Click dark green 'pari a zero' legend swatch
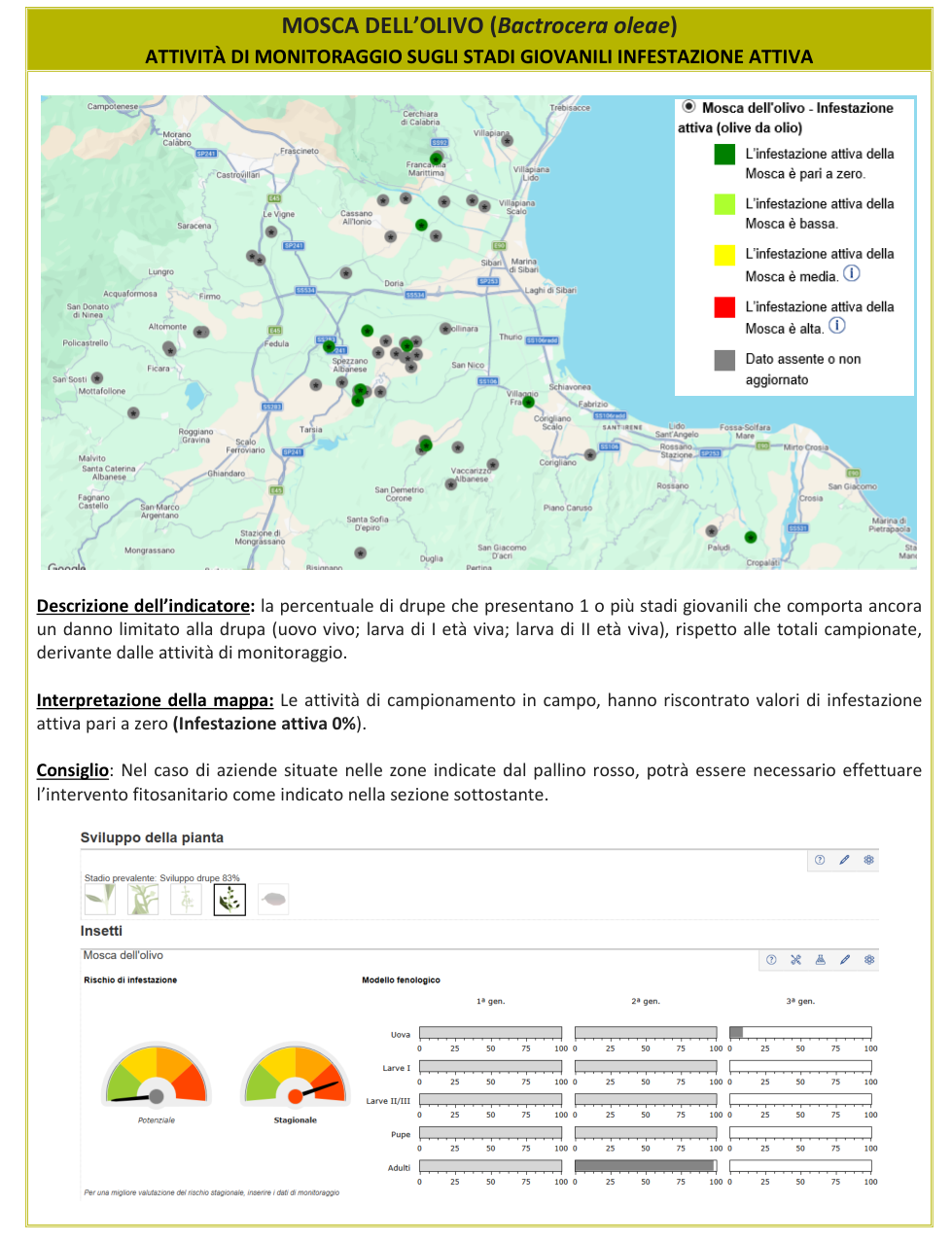The image size is (952, 1243). point(724,154)
